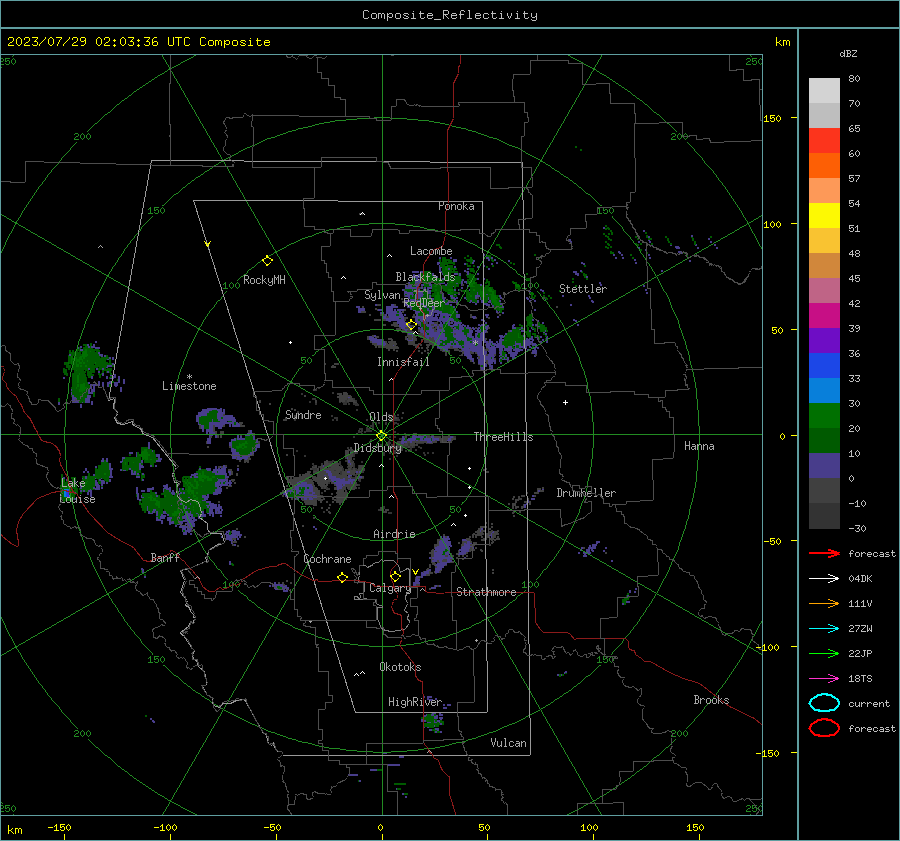Click bottom axis tick label -150
The height and width of the screenshot is (841, 900).
[x=60, y=827]
